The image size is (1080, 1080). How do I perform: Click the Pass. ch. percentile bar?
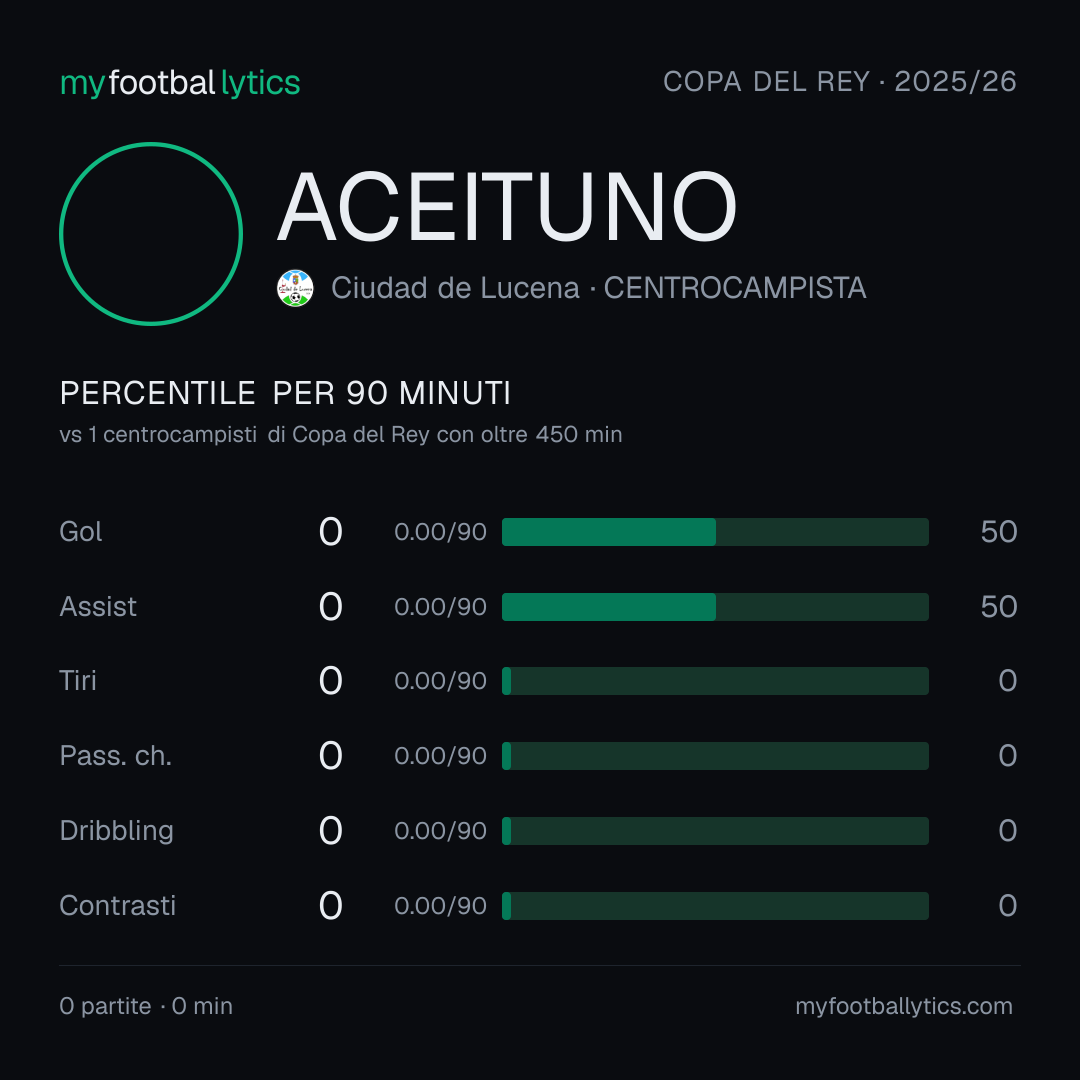(715, 756)
